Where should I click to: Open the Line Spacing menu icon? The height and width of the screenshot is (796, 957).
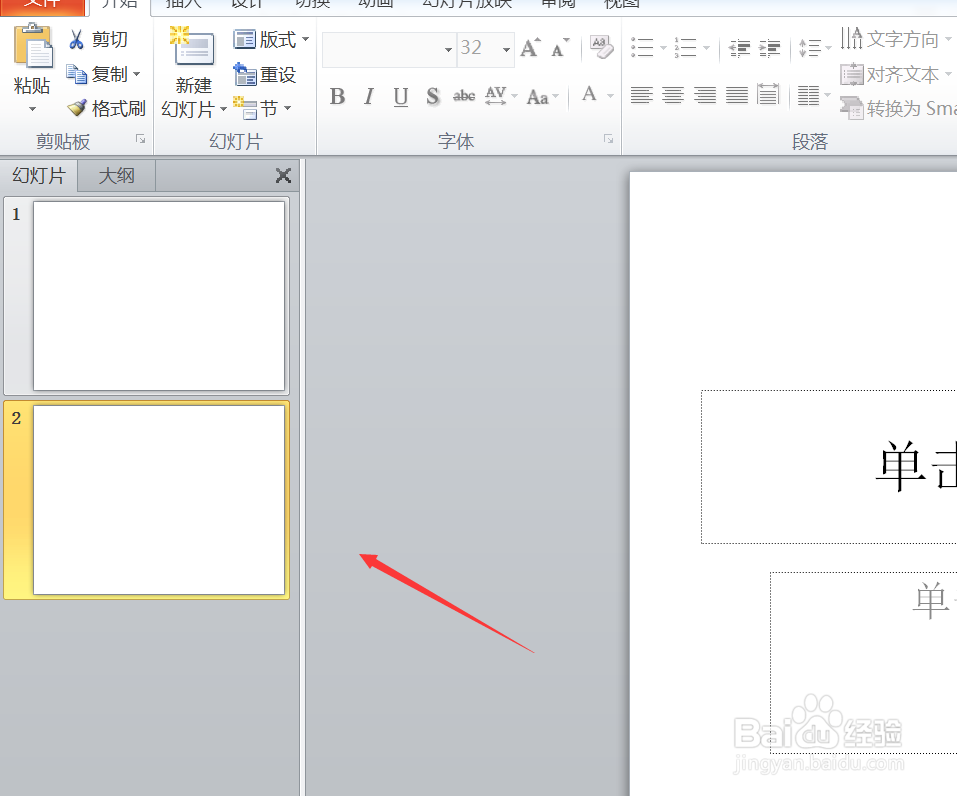(x=810, y=48)
